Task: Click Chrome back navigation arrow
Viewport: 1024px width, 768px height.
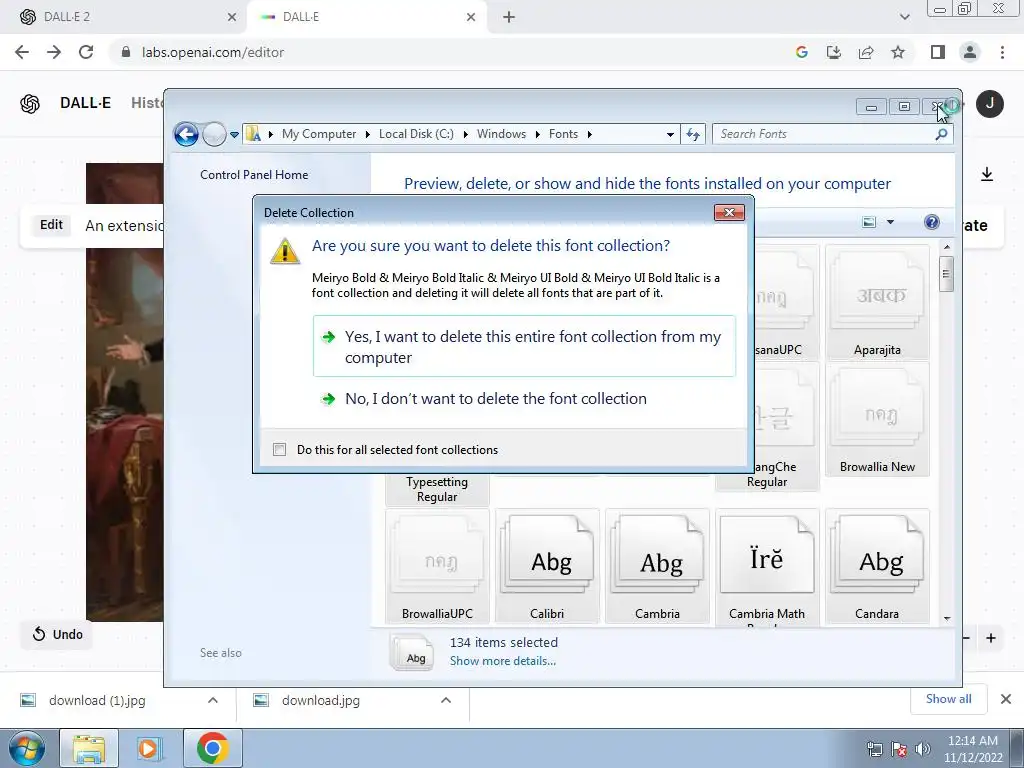Action: point(22,52)
